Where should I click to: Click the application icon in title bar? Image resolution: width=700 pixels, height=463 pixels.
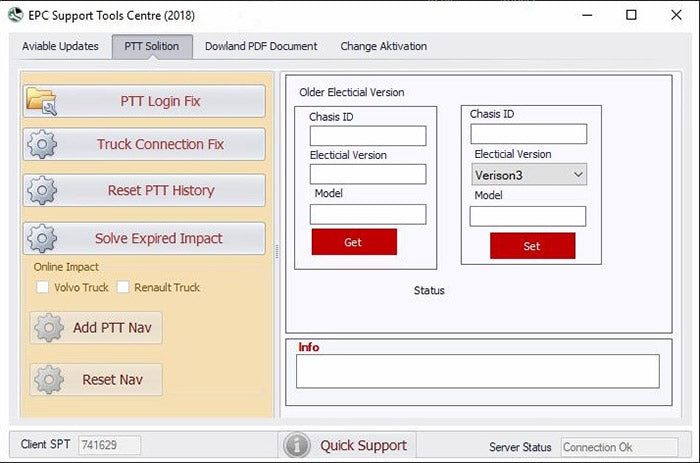(x=13, y=15)
